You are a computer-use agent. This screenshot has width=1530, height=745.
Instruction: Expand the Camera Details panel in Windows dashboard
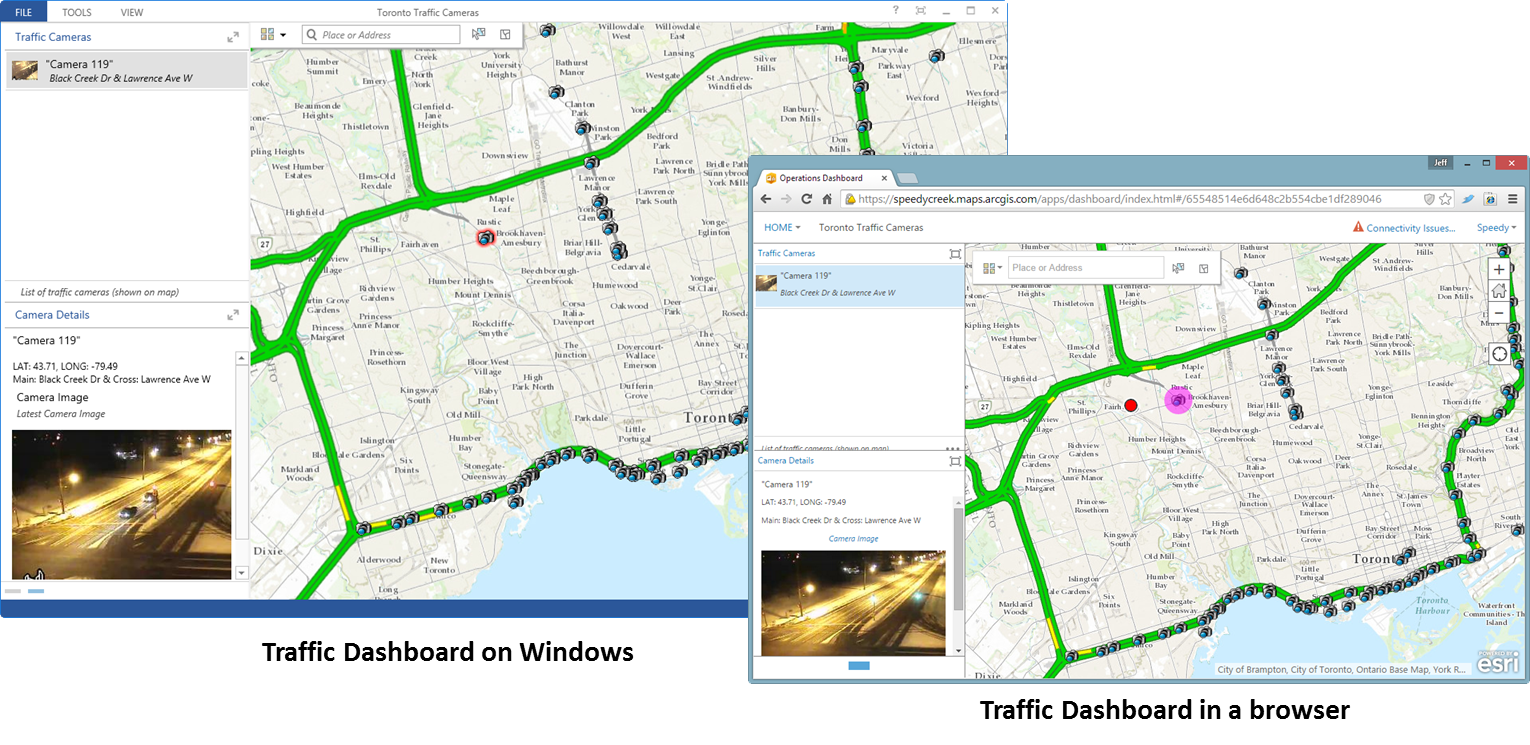tap(233, 315)
